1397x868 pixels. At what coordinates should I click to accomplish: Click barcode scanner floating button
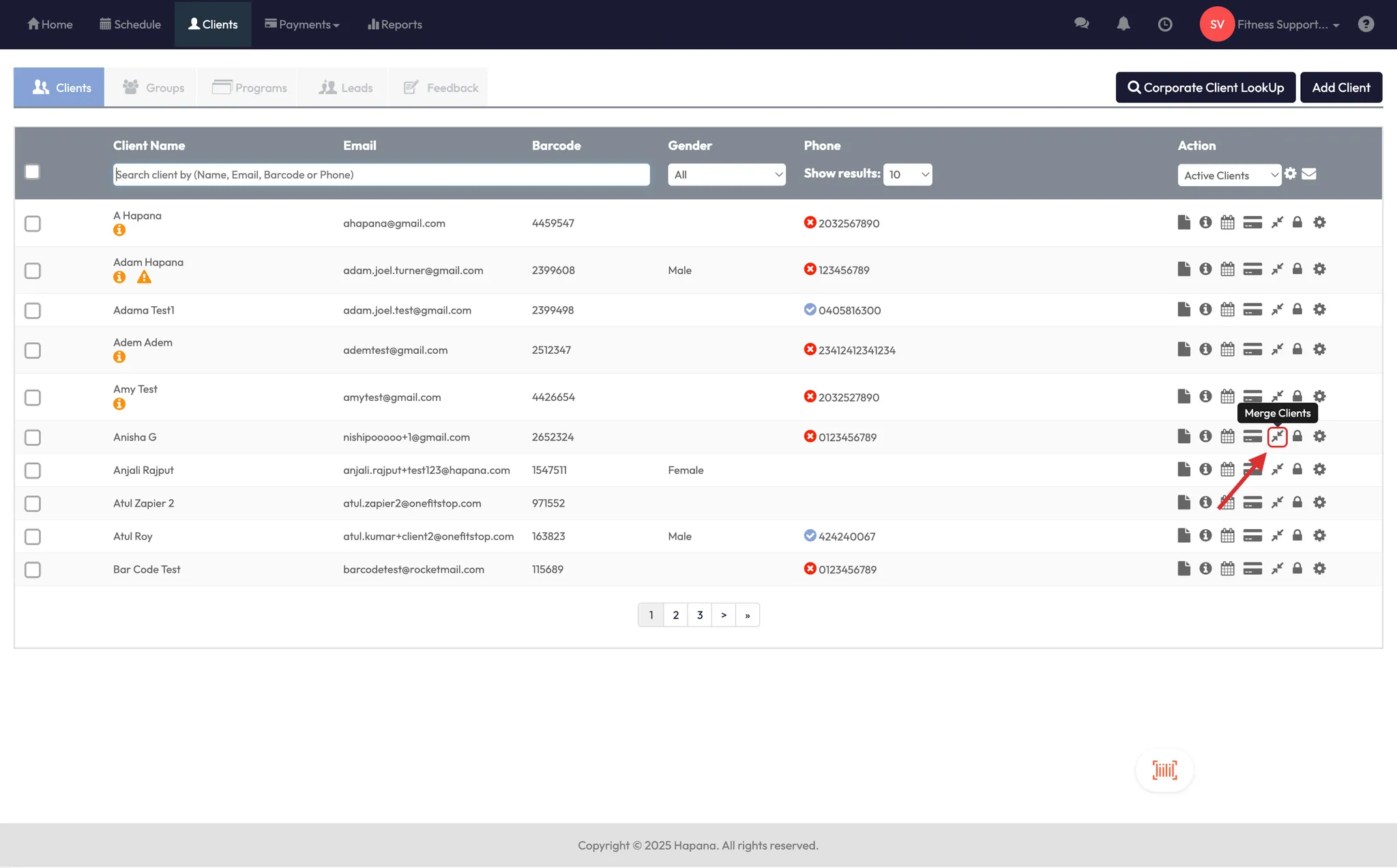(x=1164, y=770)
